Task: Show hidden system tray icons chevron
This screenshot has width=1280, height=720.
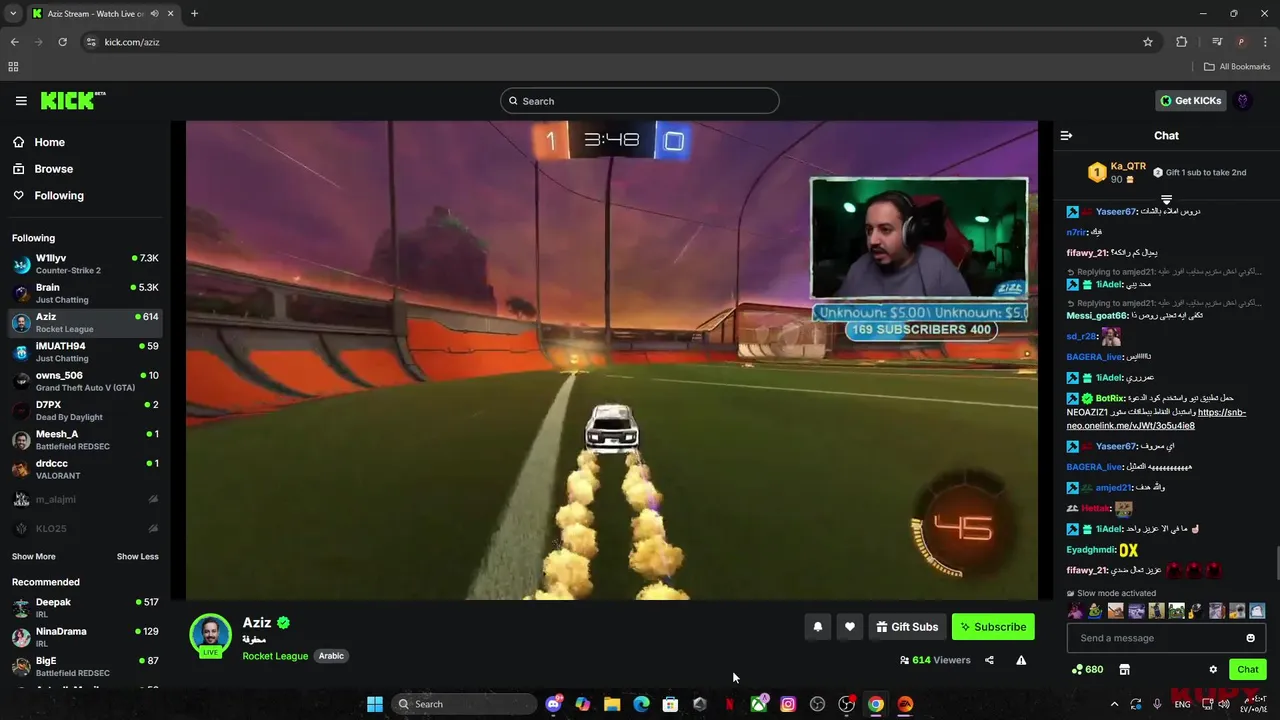Action: click(x=1114, y=704)
